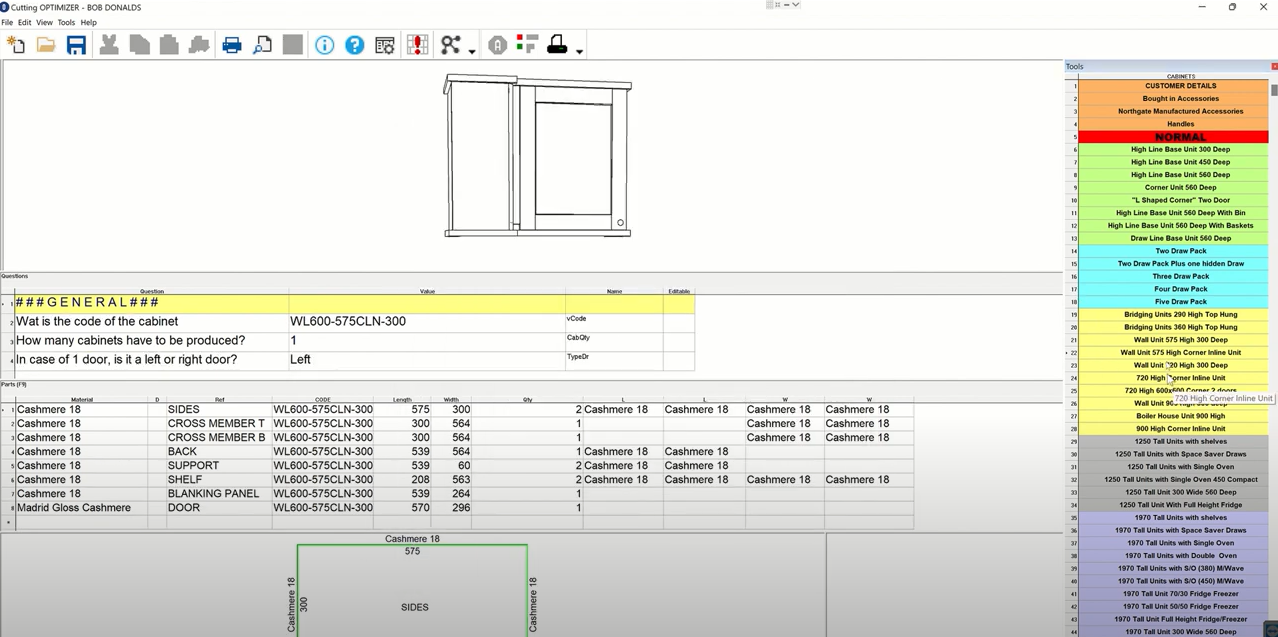Image resolution: width=1278 pixels, height=637 pixels.
Task: Click the Print icon in the toolbar
Action: point(232,45)
